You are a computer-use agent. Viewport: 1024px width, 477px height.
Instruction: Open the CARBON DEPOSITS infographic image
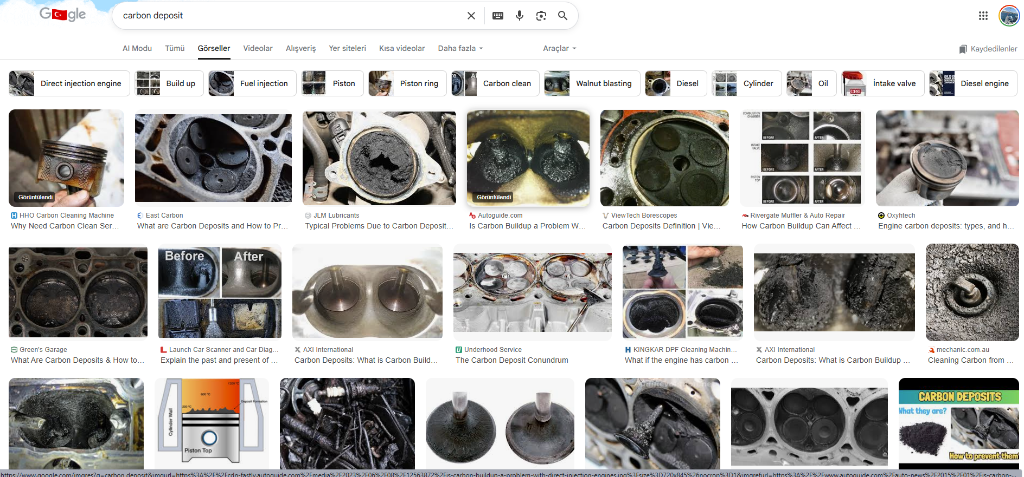coord(959,423)
